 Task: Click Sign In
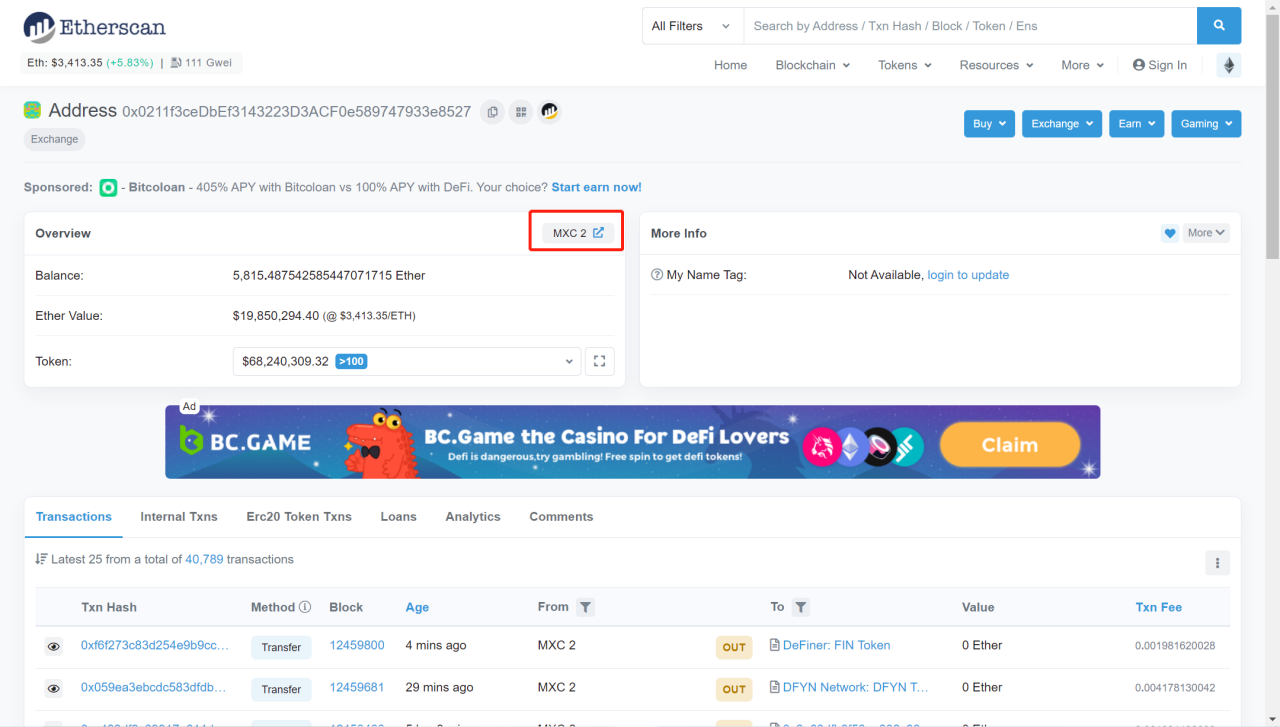coord(1160,65)
